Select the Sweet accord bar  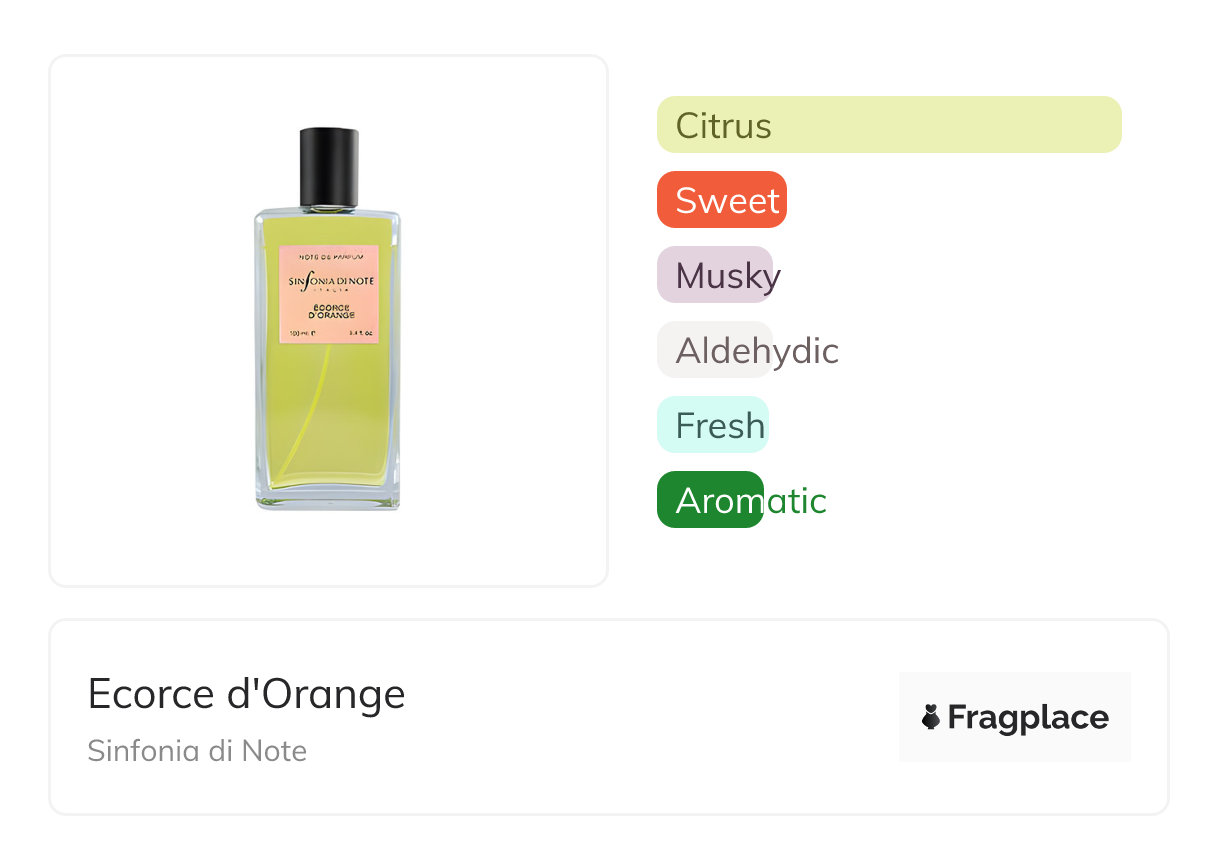pyautogui.click(x=722, y=200)
